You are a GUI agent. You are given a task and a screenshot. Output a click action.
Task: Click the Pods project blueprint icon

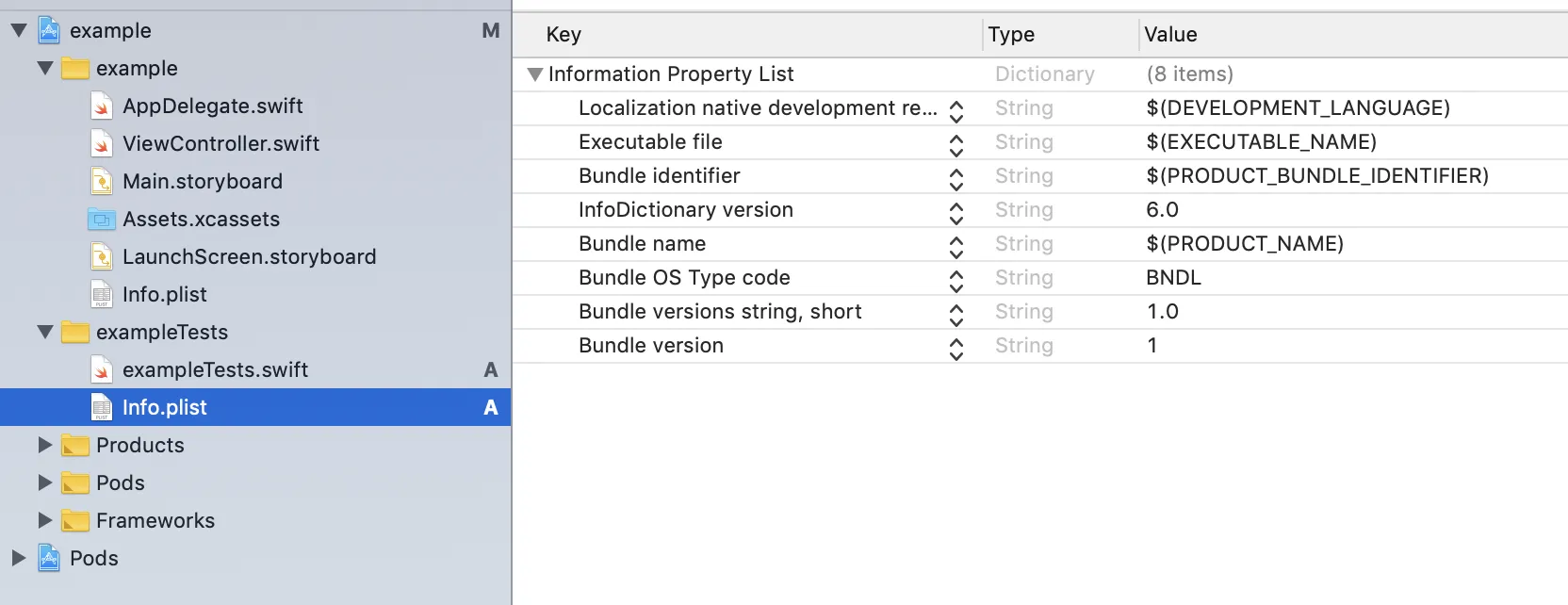(49, 559)
